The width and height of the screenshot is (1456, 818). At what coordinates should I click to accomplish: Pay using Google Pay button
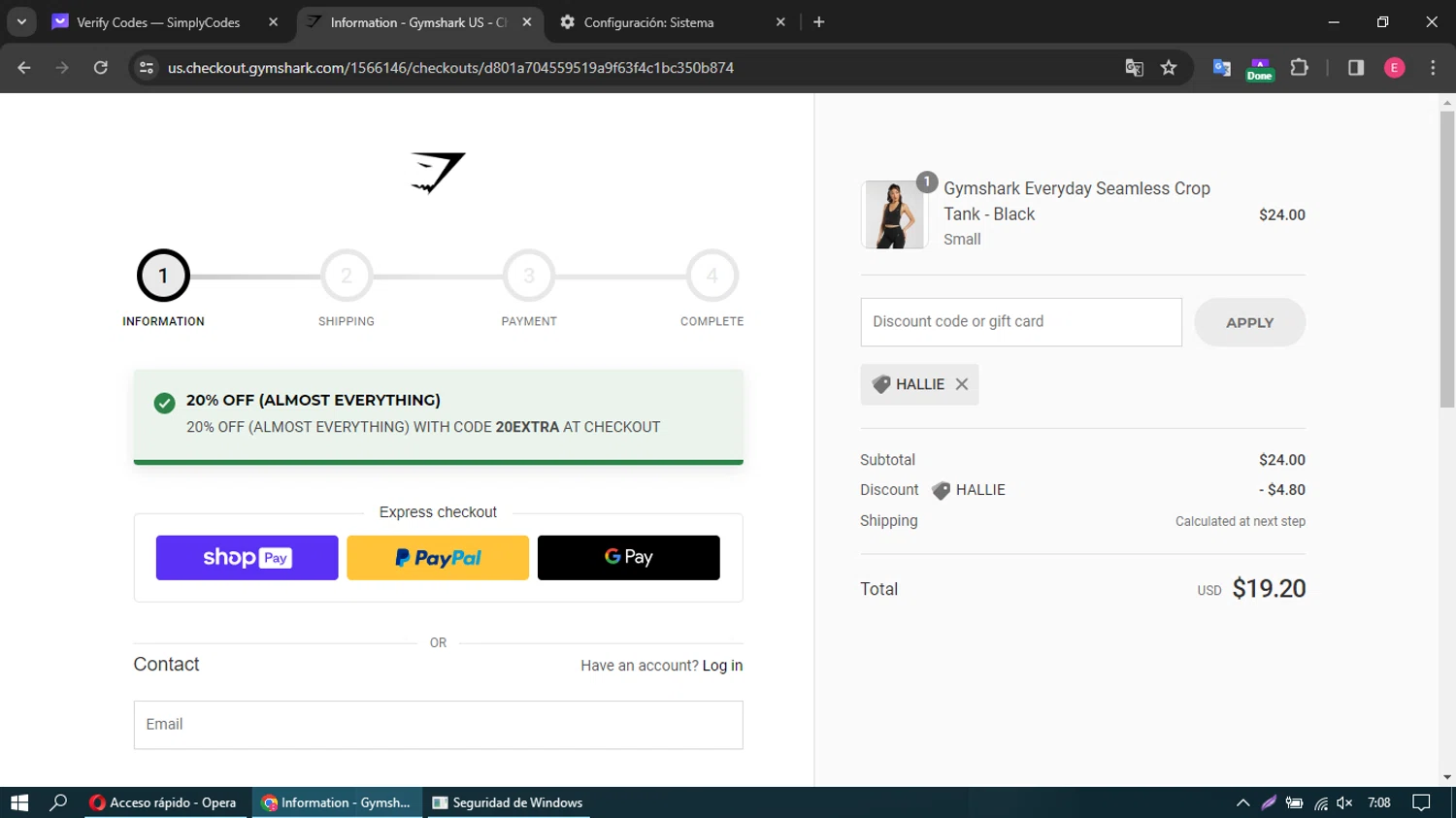629,558
